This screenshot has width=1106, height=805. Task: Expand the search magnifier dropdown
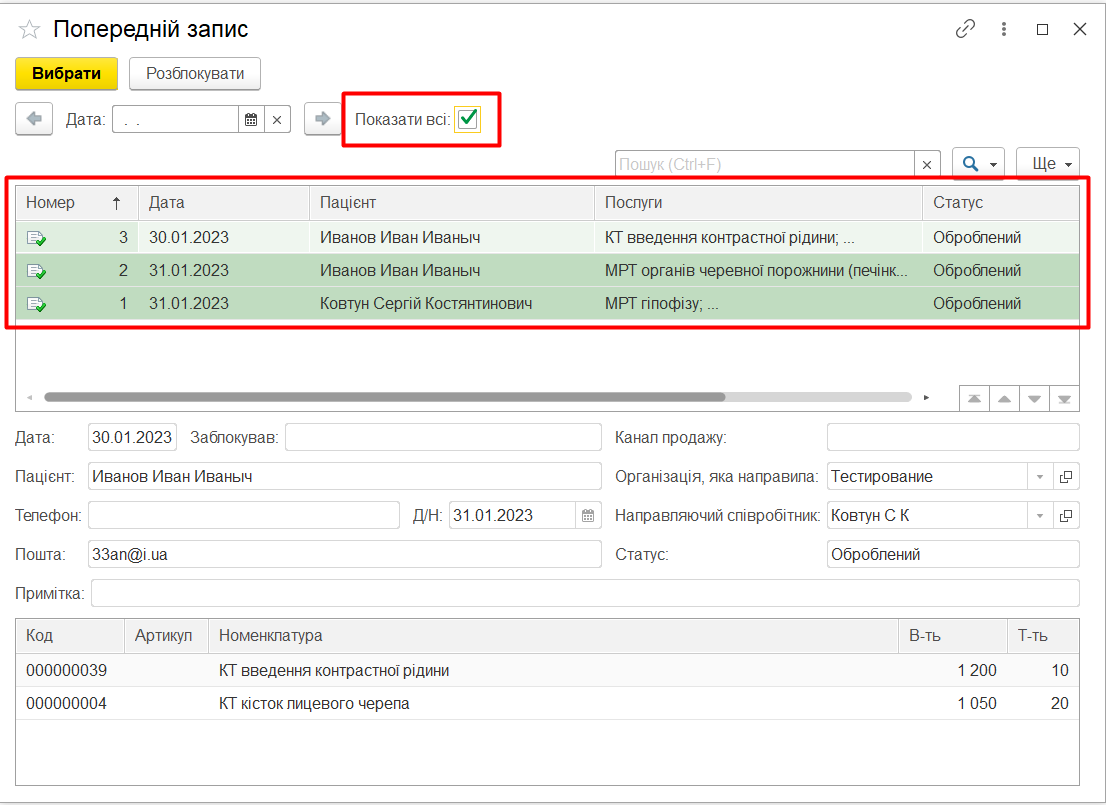click(x=978, y=164)
